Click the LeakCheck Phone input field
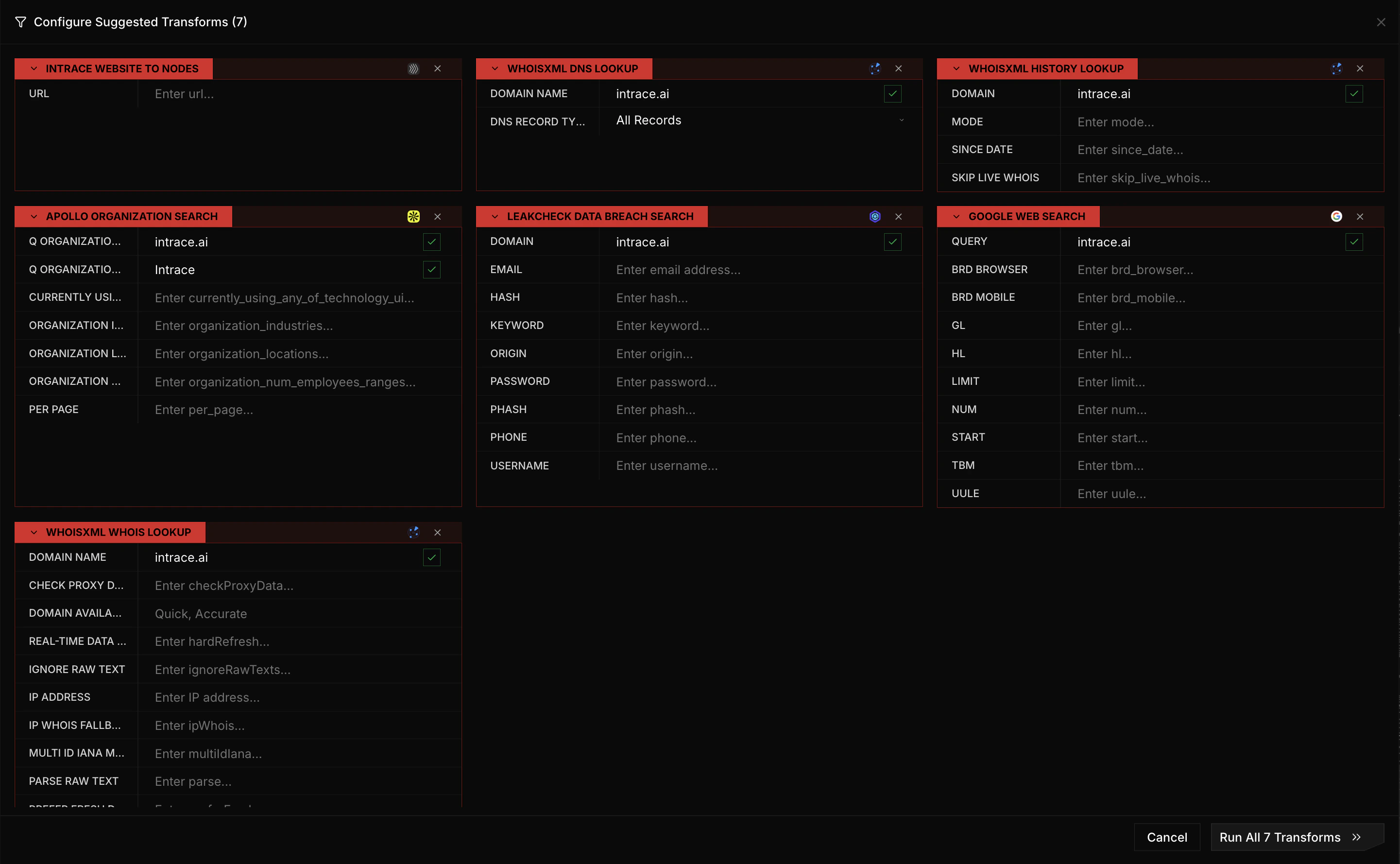 tap(760, 438)
